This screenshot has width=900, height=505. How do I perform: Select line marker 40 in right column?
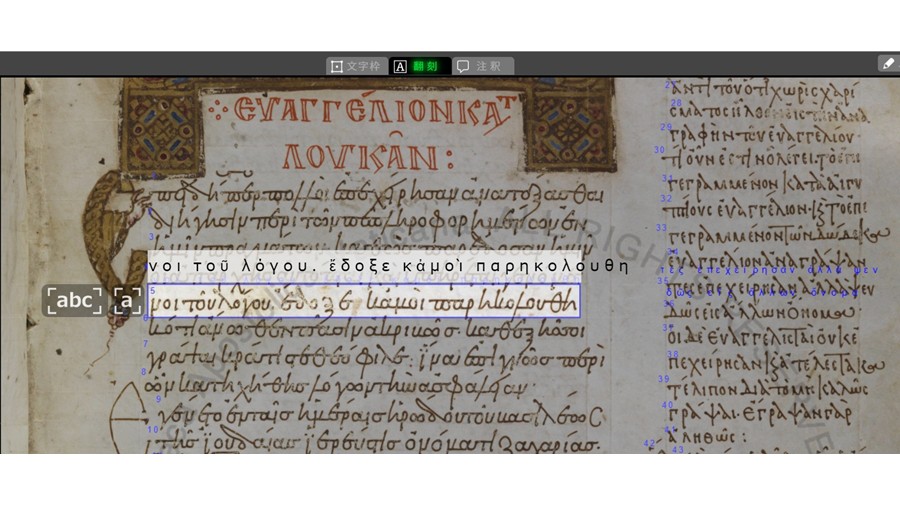pos(667,405)
